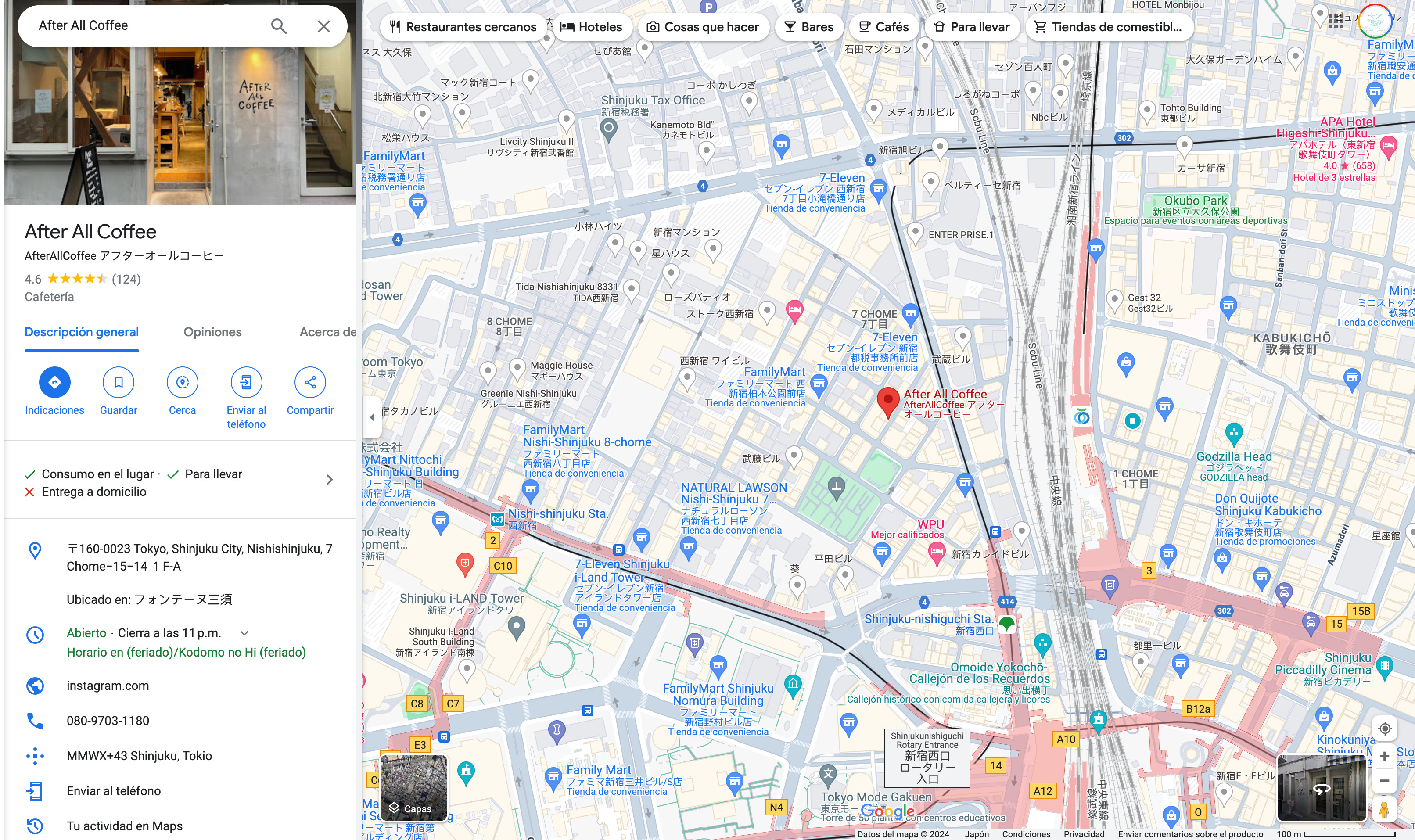Zoom in with the plus button
The image size is (1415, 840).
(x=1384, y=756)
